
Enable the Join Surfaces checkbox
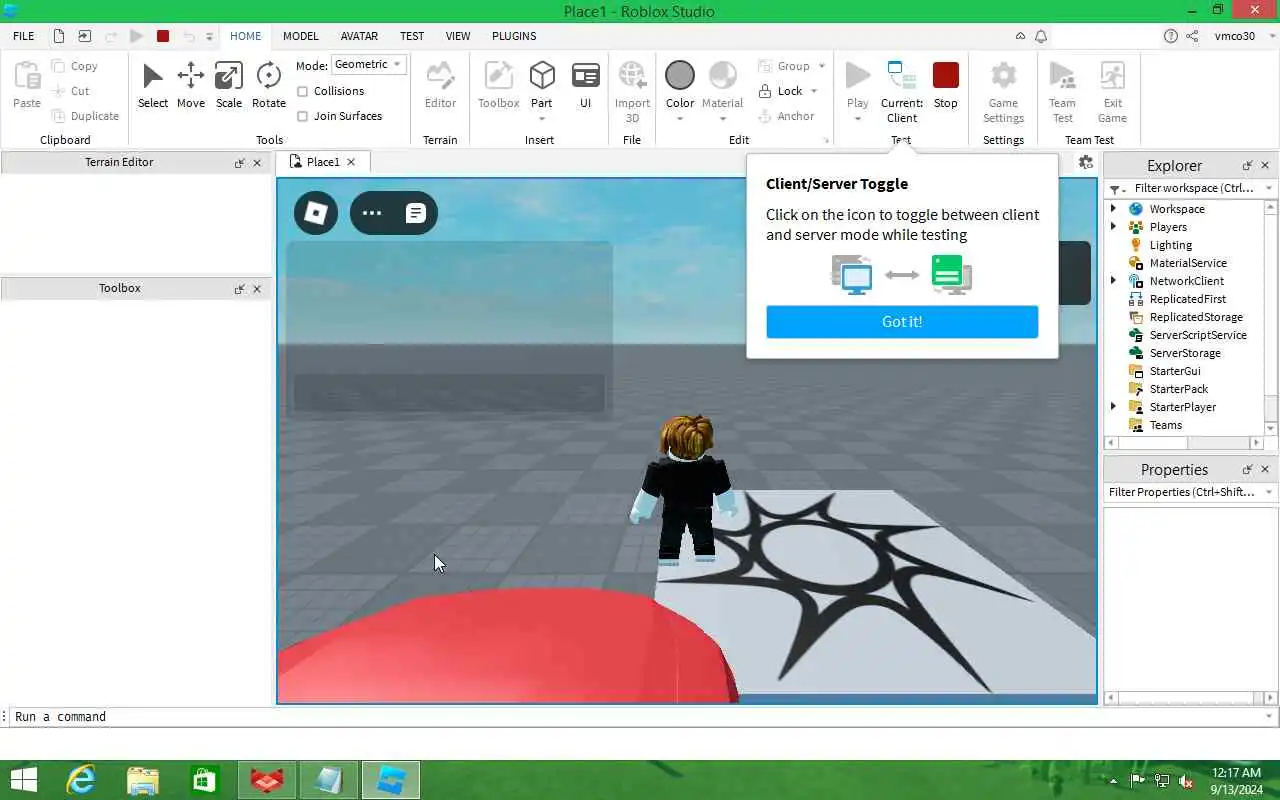click(303, 116)
